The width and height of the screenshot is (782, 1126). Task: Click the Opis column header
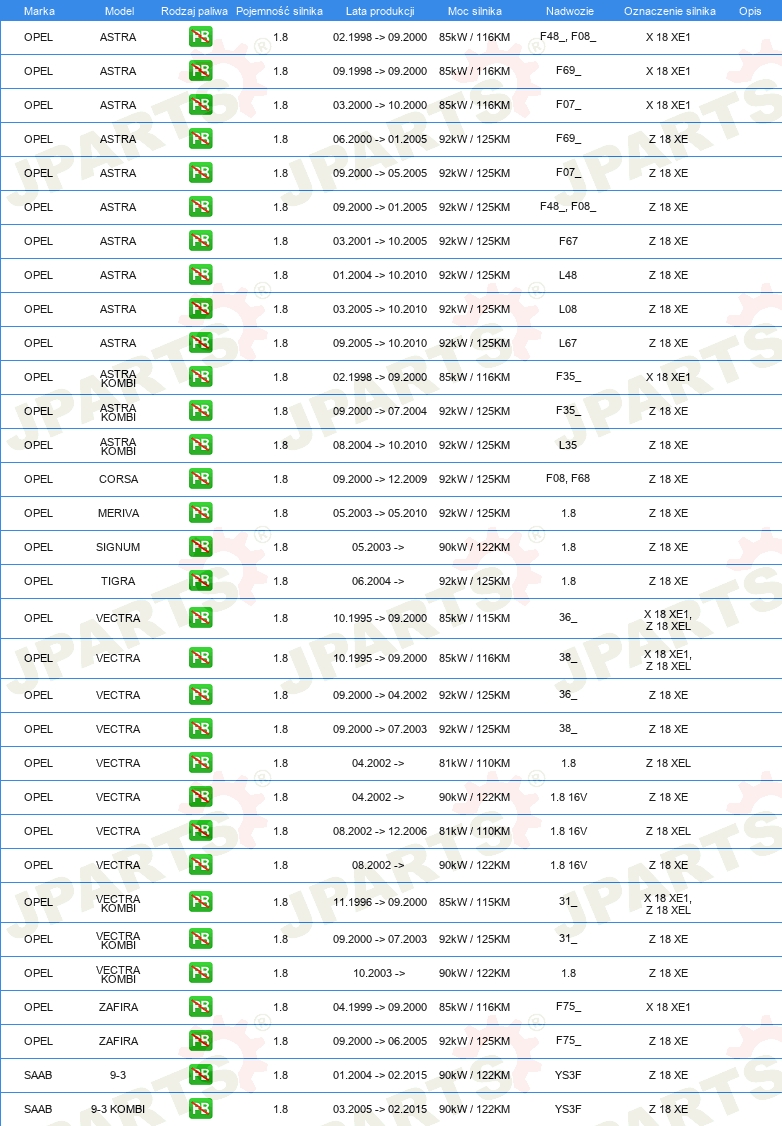[x=750, y=11]
